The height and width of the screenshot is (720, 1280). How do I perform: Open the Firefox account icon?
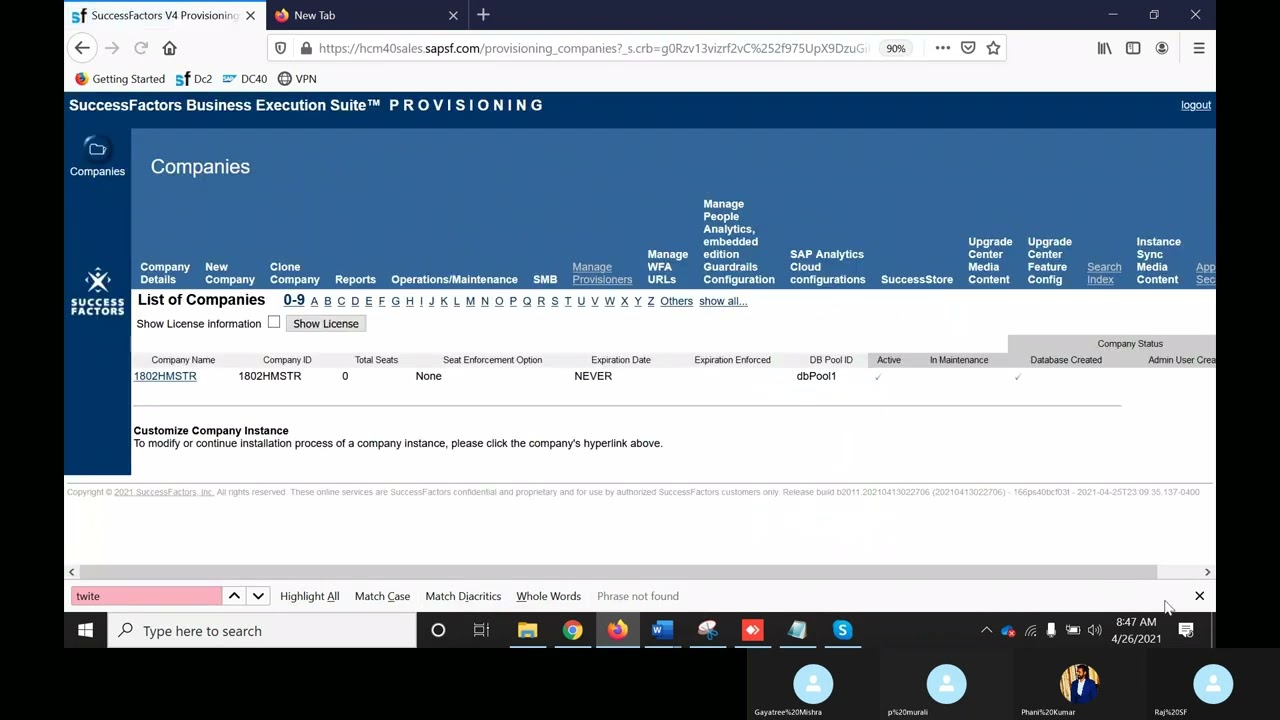(1162, 48)
